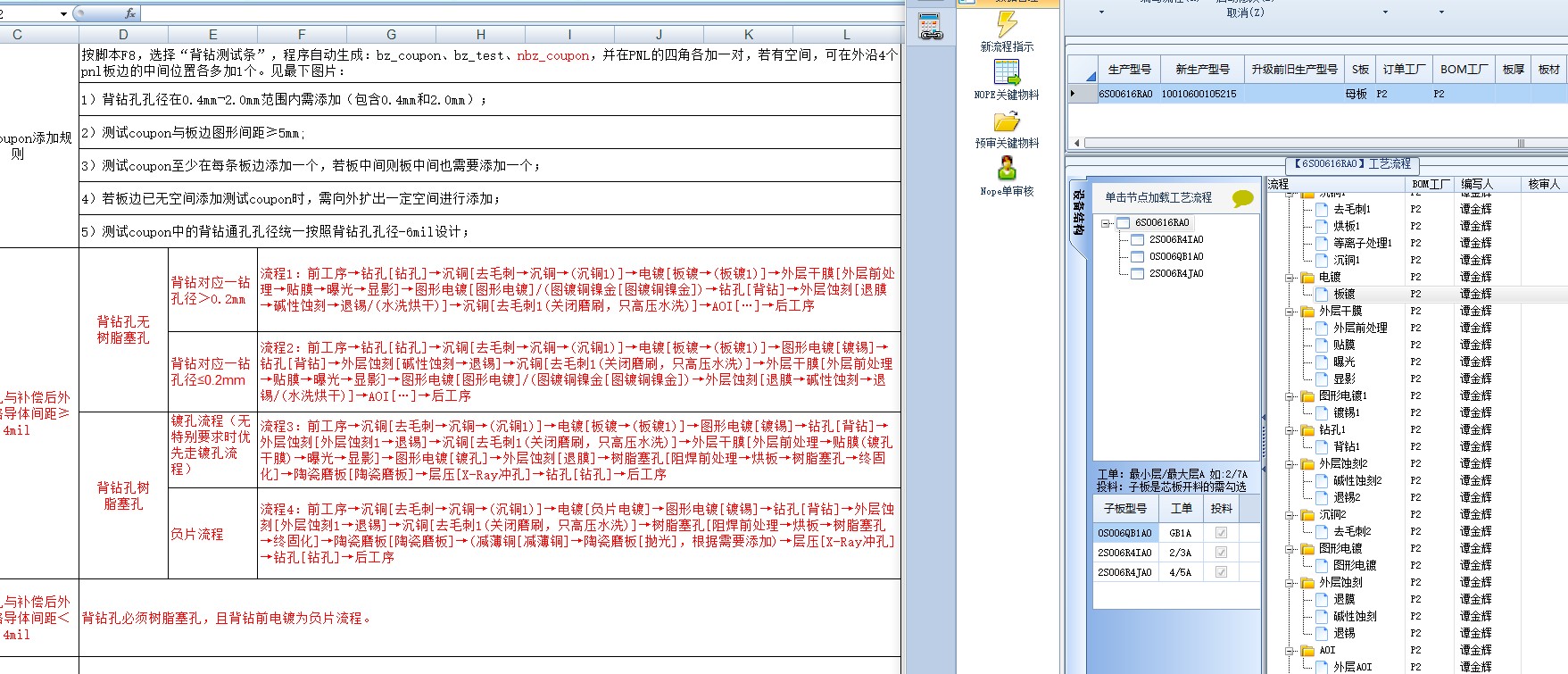This screenshot has width=1568, height=674.
Task: Click the 新生产型号 column header
Action: 1202,69
